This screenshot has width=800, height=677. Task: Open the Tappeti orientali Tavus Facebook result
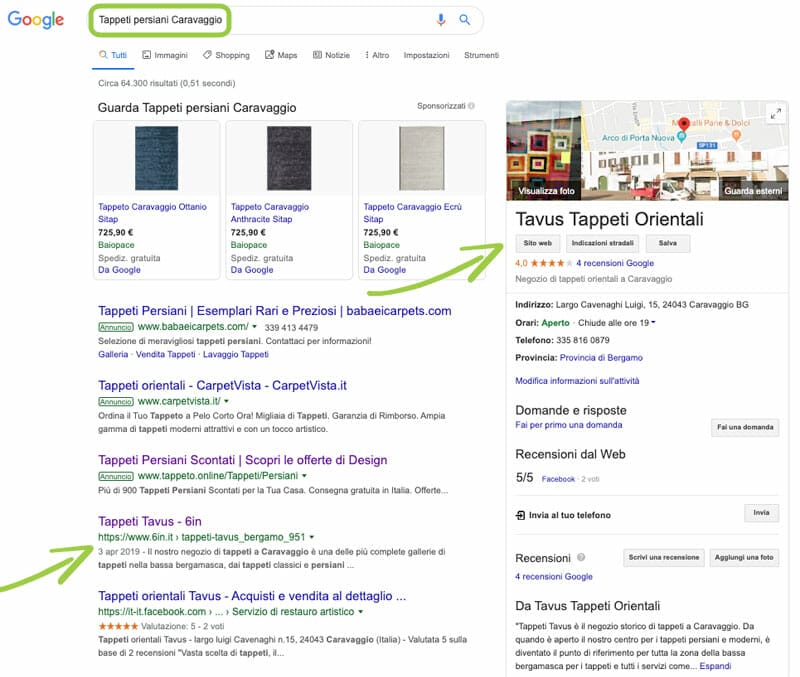[252, 595]
